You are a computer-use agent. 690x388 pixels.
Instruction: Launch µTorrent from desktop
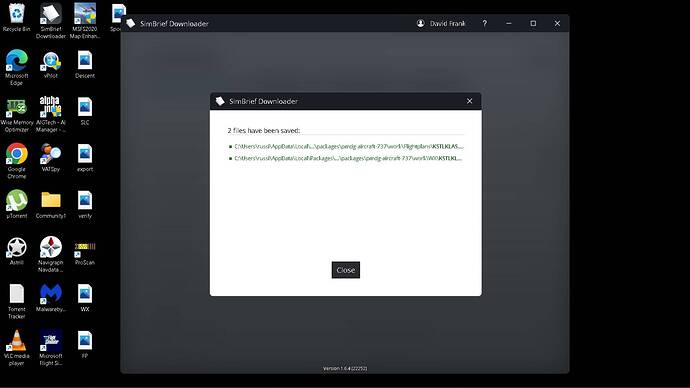16,204
